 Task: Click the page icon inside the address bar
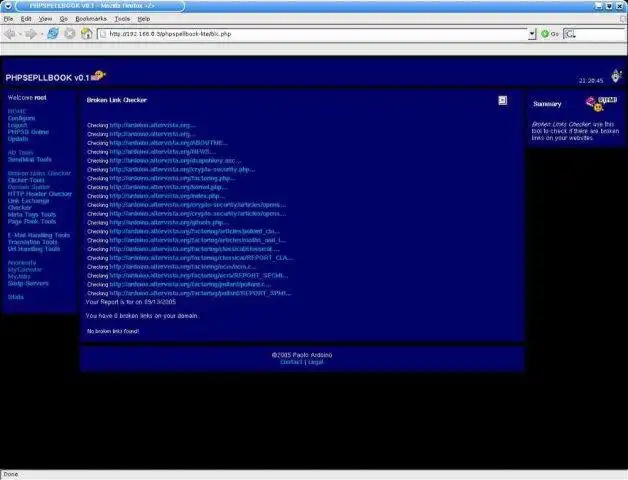pos(103,34)
